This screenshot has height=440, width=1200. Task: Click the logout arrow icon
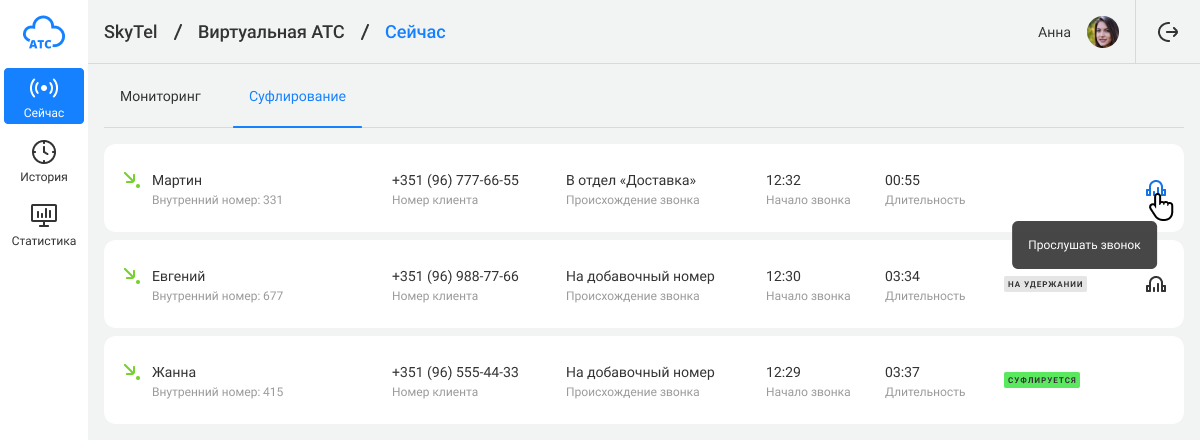click(x=1168, y=32)
